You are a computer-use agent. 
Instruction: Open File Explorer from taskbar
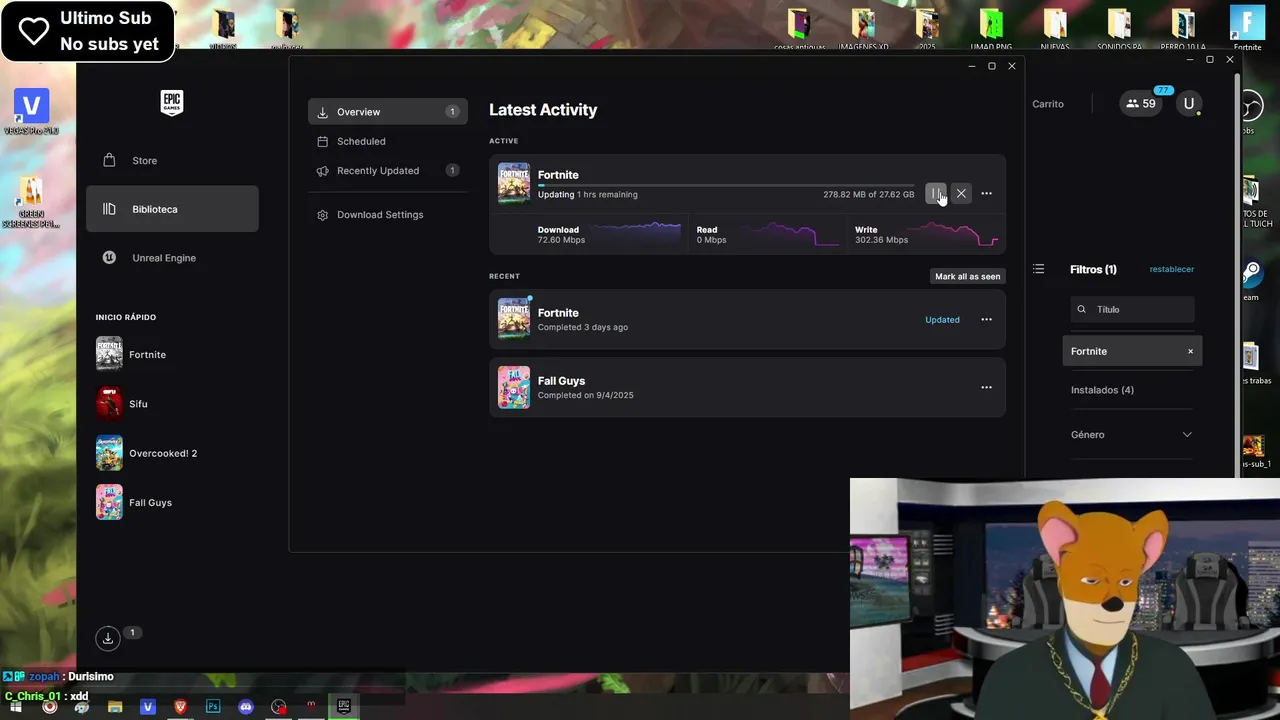tap(115, 707)
